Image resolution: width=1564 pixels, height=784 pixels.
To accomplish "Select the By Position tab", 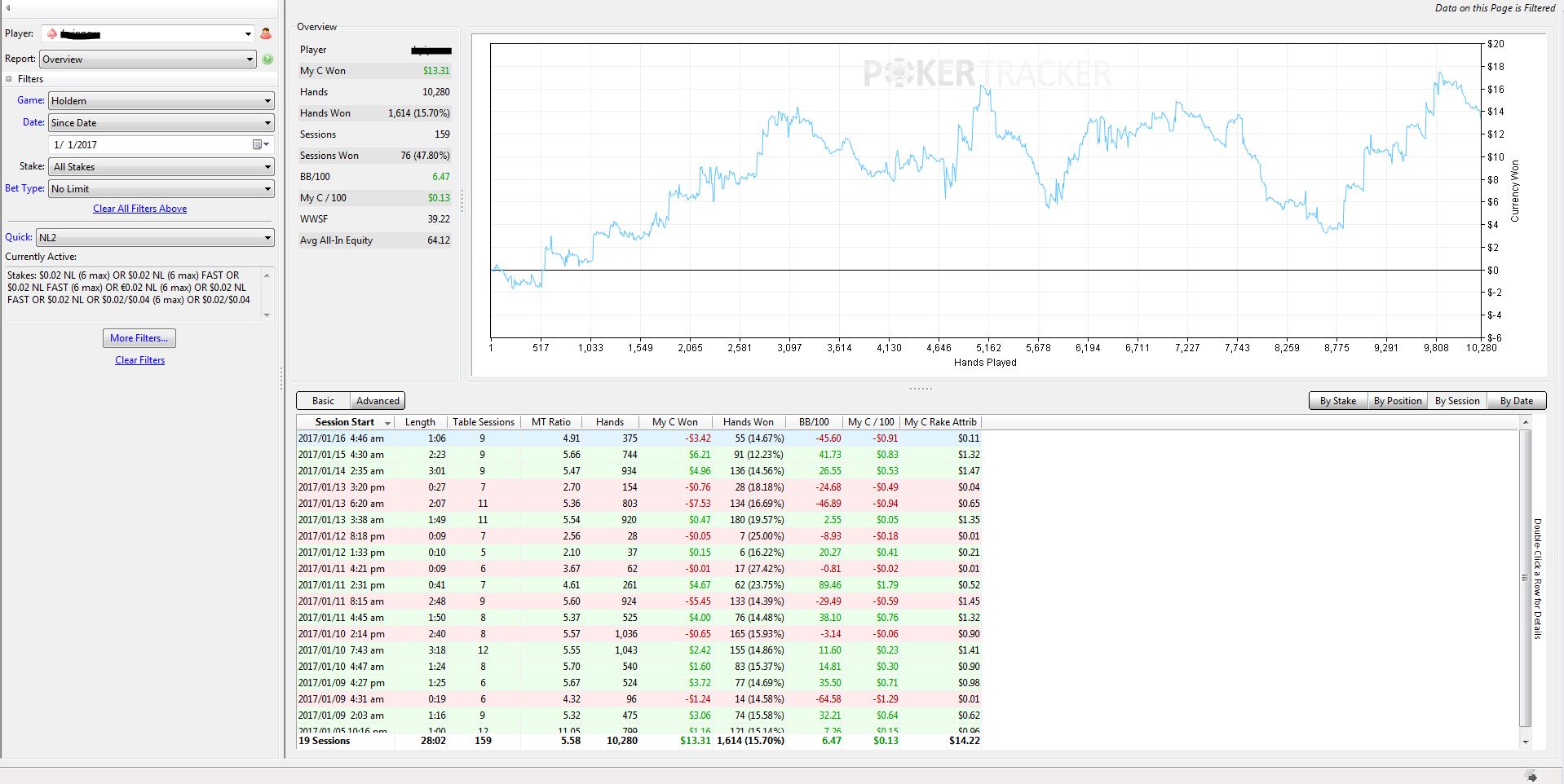I will click(1397, 401).
